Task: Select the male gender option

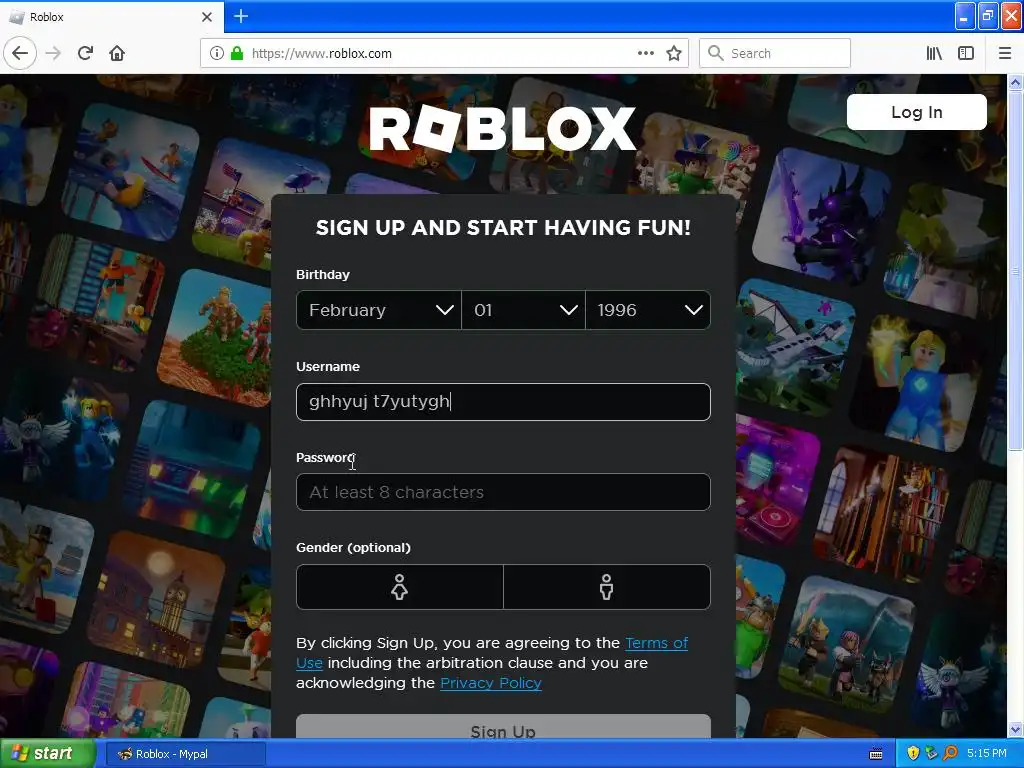Action: 607,587
